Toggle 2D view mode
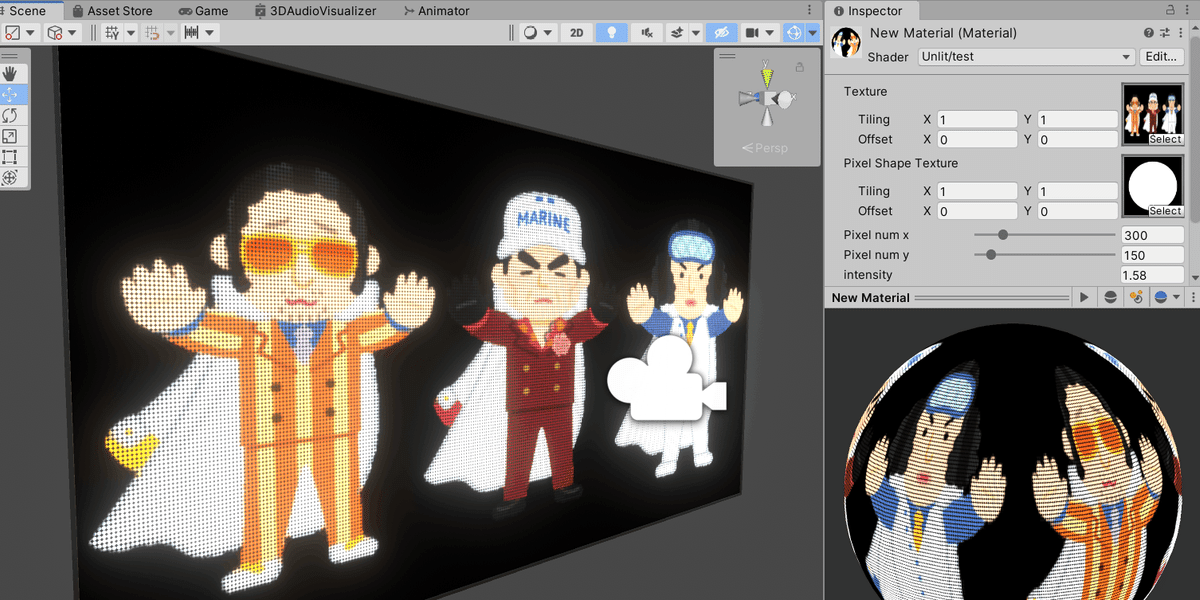The width and height of the screenshot is (1200, 600). (x=577, y=32)
